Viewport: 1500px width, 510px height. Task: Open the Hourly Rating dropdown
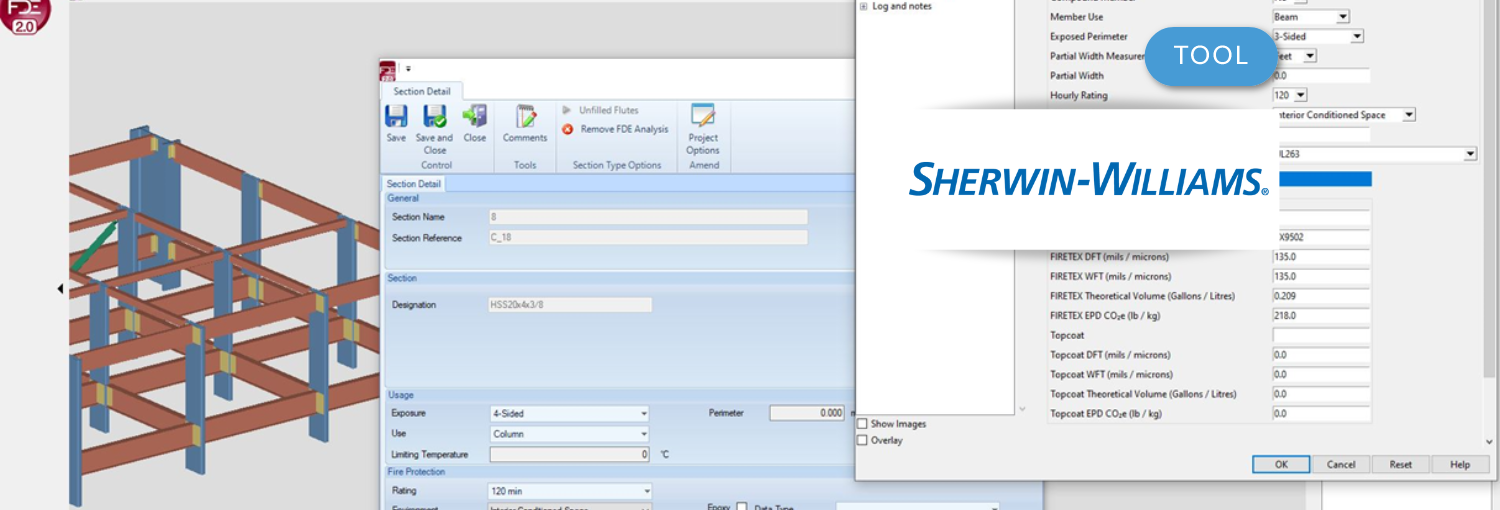[x=1290, y=95]
